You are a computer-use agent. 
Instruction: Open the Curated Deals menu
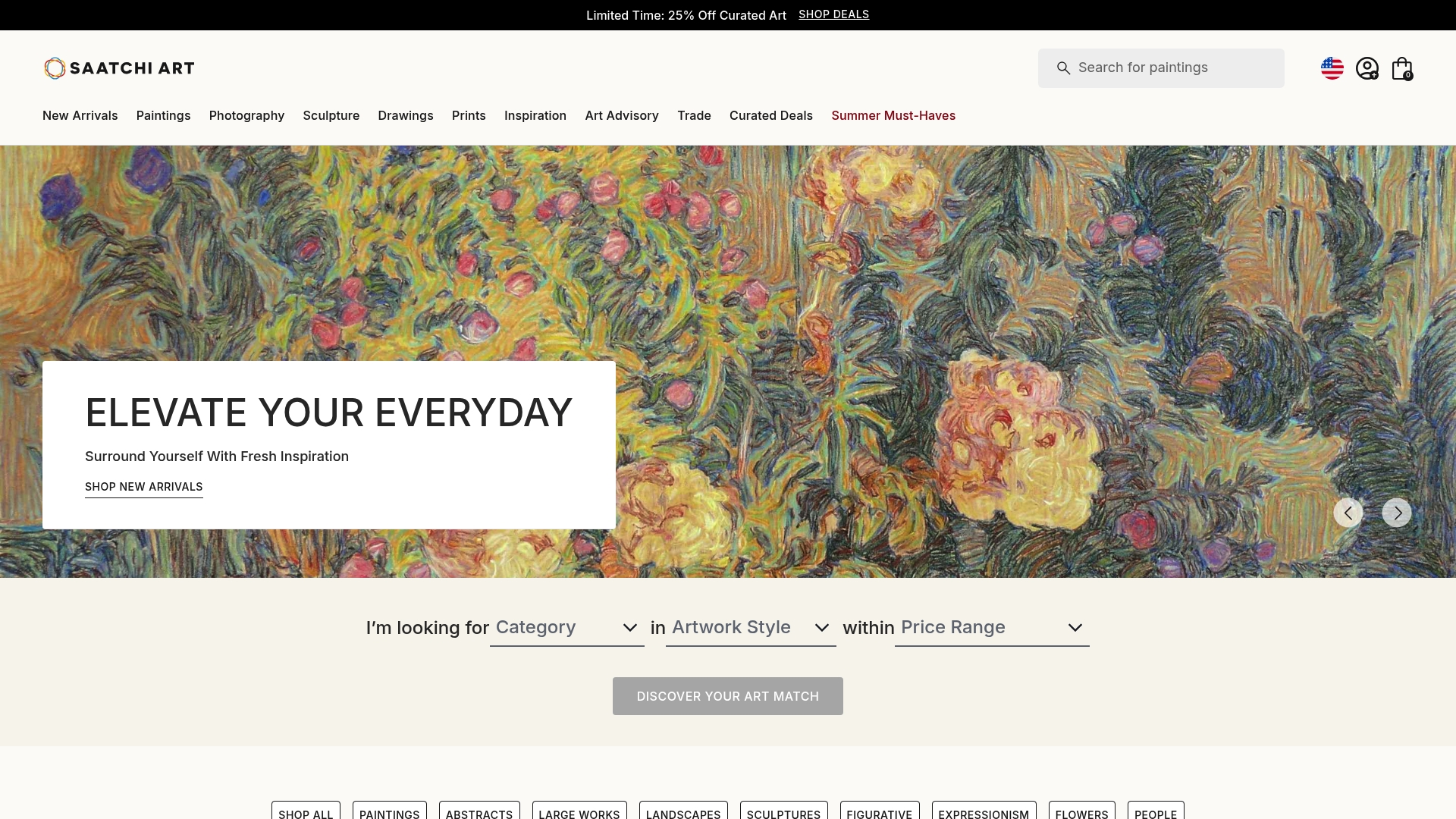click(771, 115)
